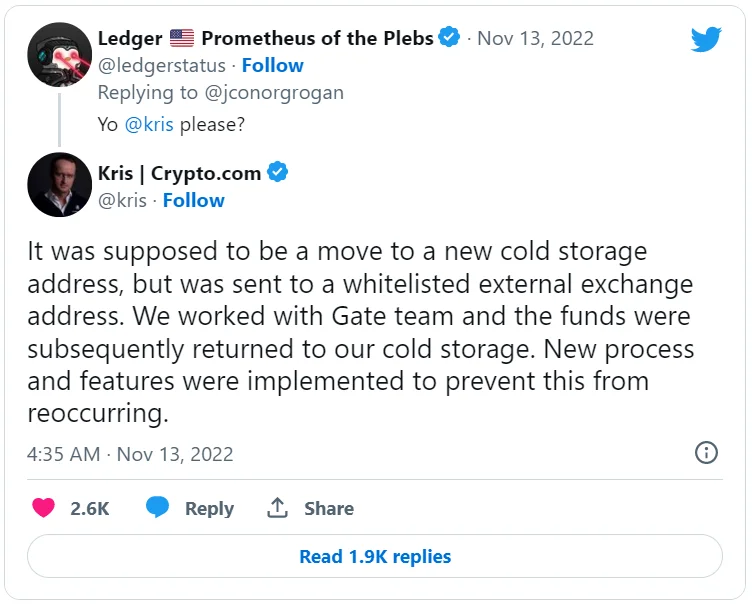Click the share upload arrow icon

277,508
